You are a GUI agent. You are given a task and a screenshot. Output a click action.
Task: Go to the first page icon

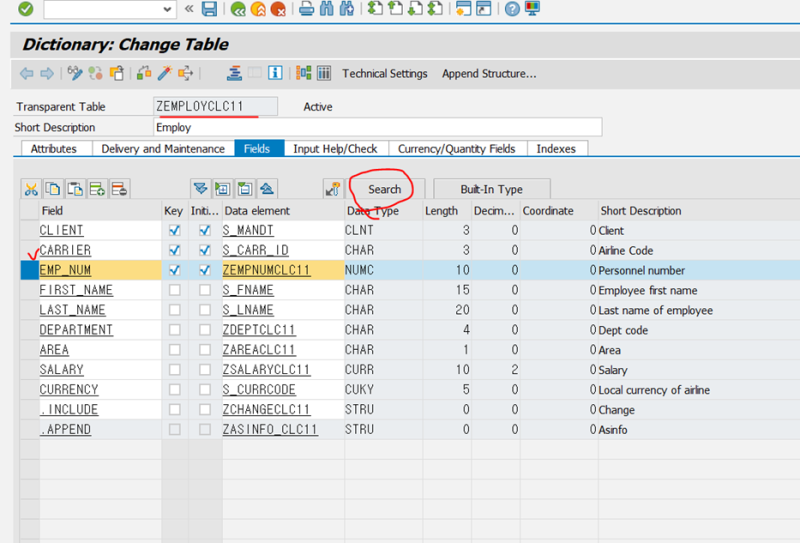click(x=376, y=9)
